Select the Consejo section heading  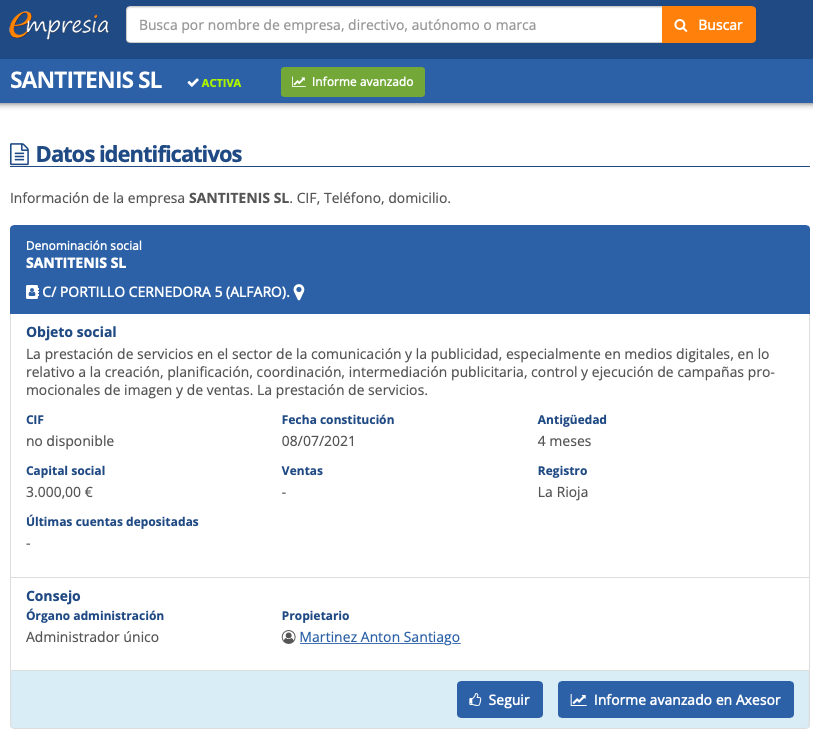pos(53,596)
